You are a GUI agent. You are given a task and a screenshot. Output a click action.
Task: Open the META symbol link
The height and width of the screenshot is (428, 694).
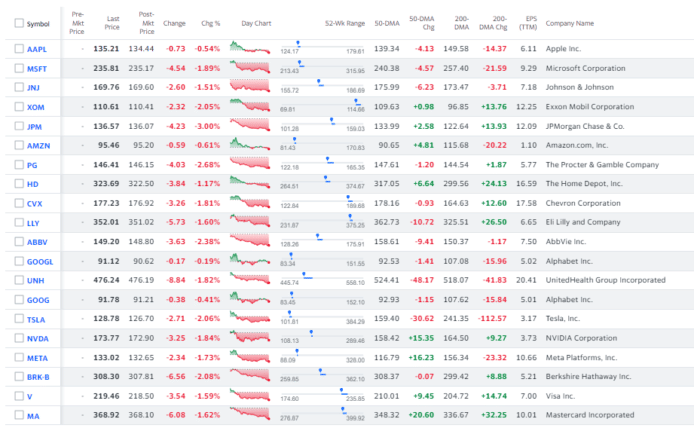pos(37,358)
